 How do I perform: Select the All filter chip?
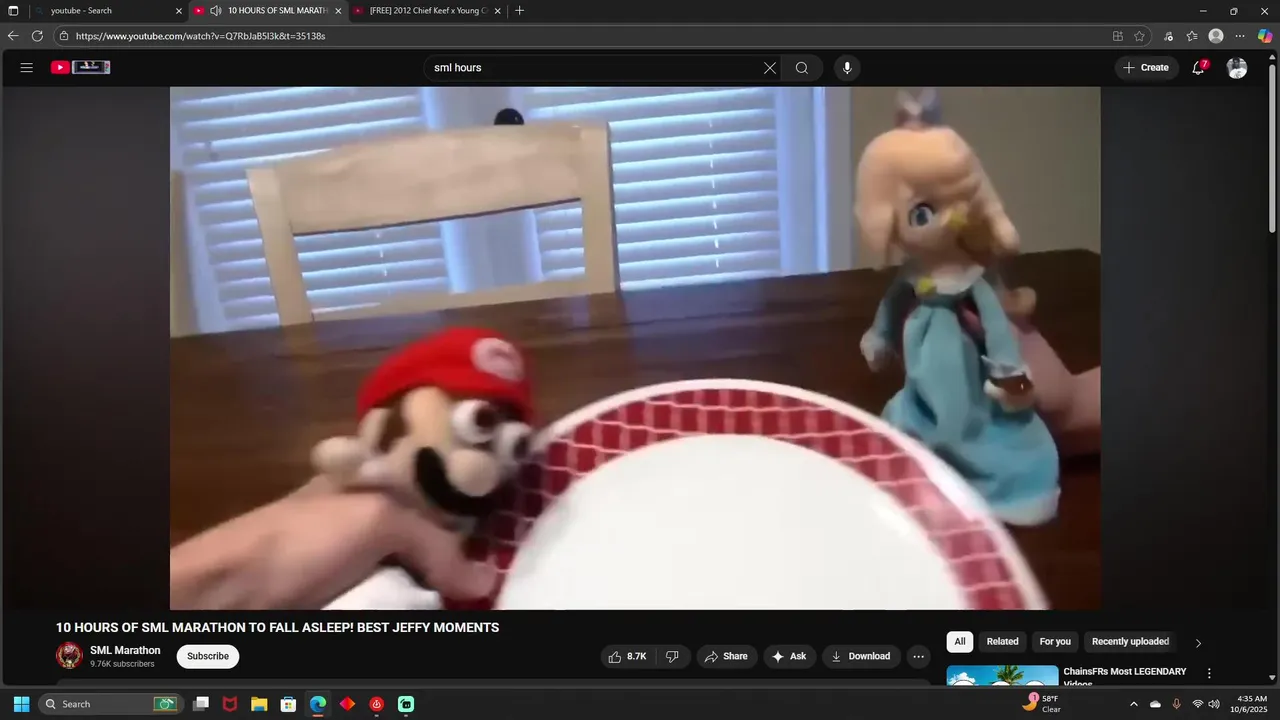pyautogui.click(x=960, y=642)
